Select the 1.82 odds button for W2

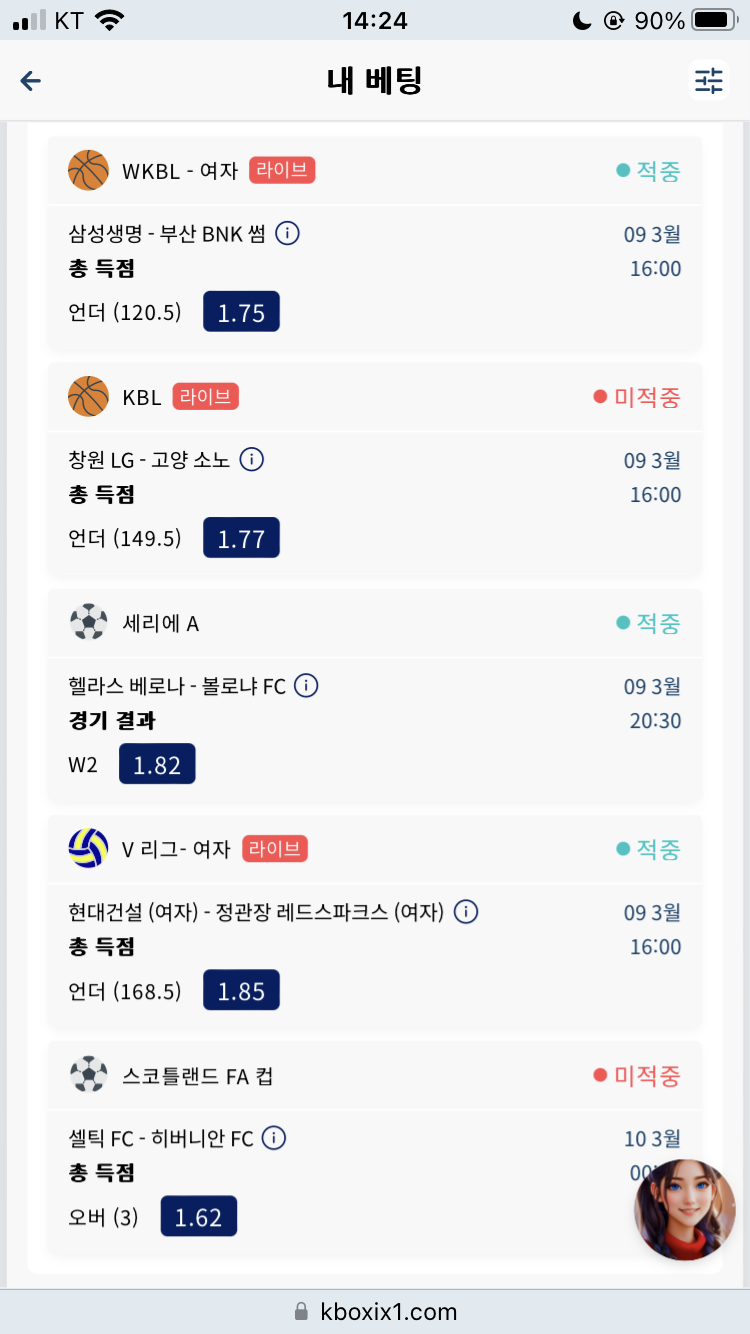click(x=157, y=764)
